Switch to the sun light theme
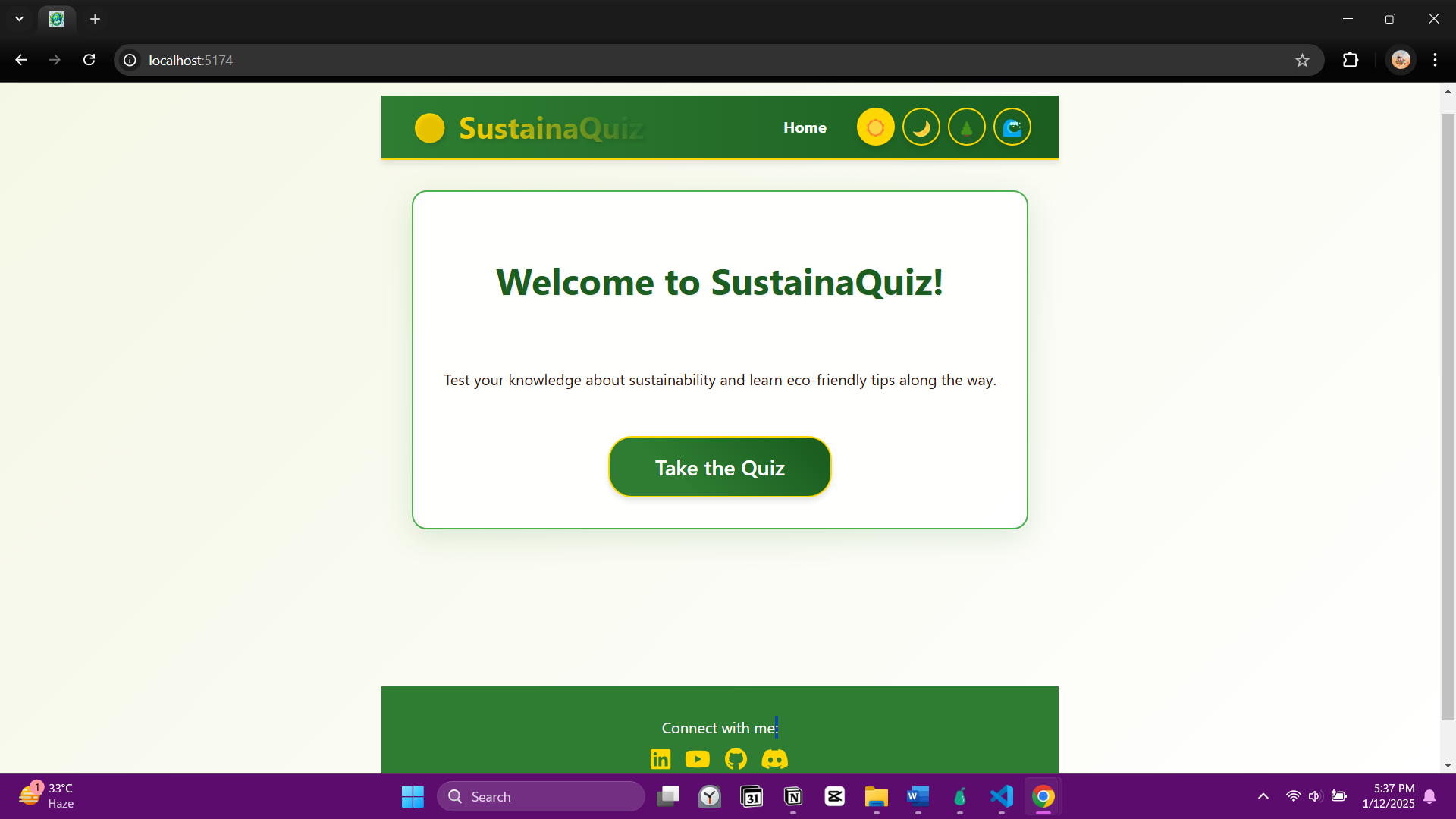 875,127
